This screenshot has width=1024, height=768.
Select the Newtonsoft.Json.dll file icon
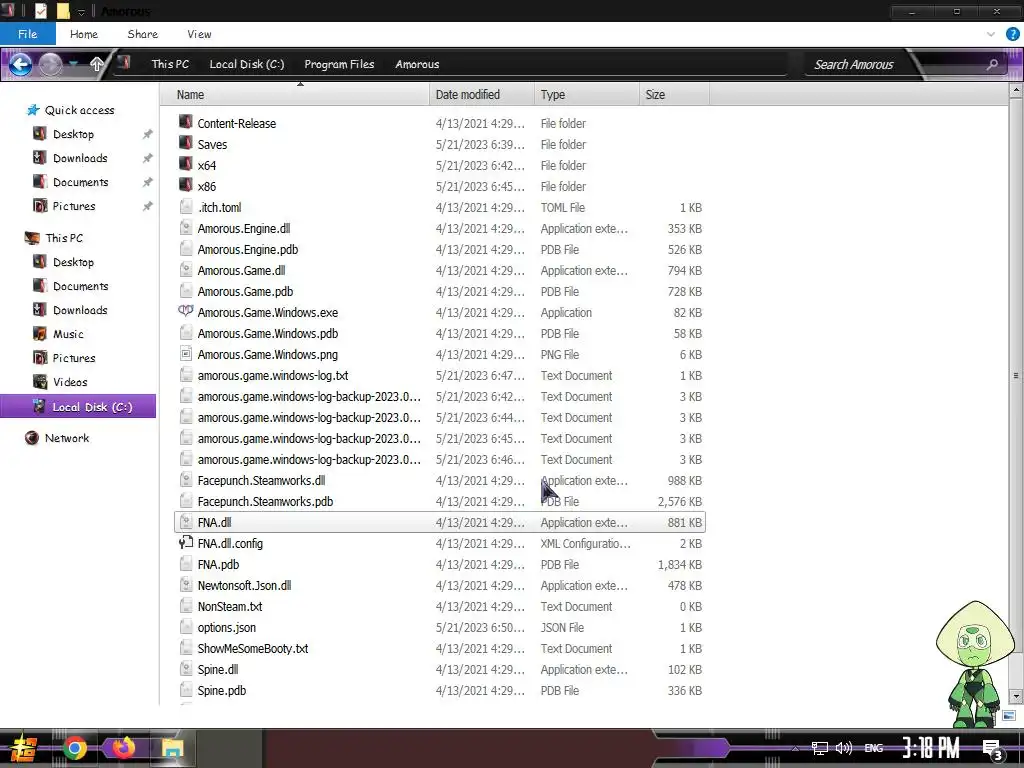tap(185, 584)
